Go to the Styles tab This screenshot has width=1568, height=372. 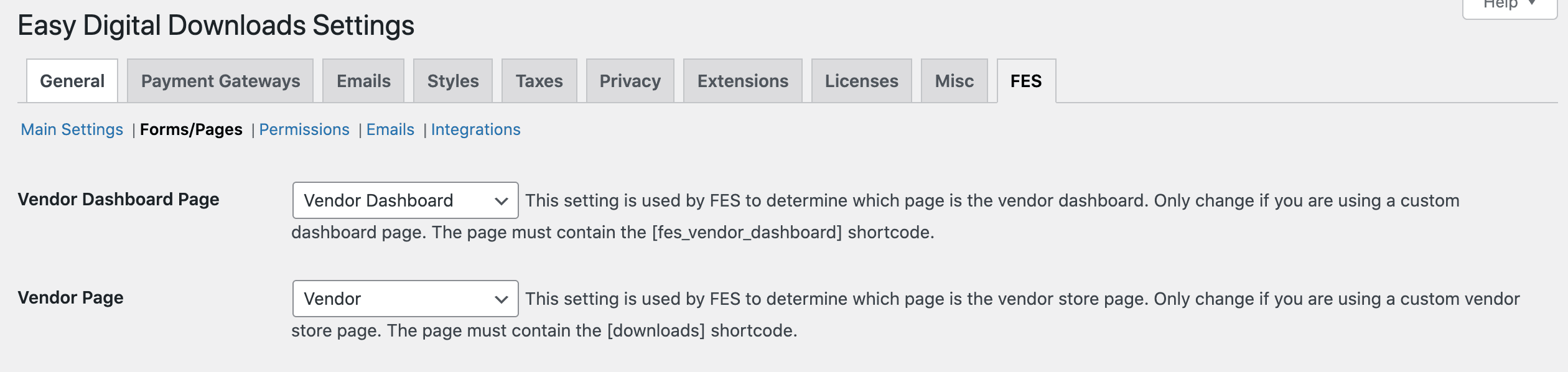(x=453, y=81)
